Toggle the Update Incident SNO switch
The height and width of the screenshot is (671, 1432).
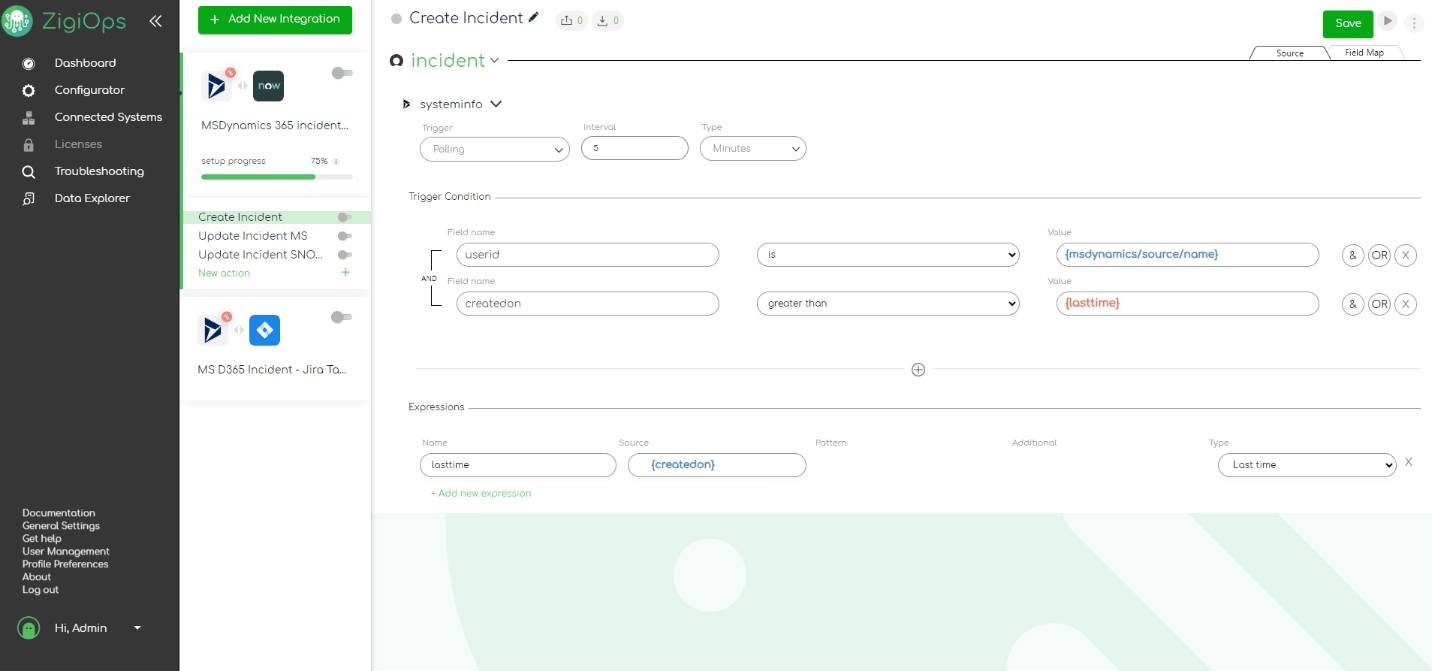click(345, 255)
